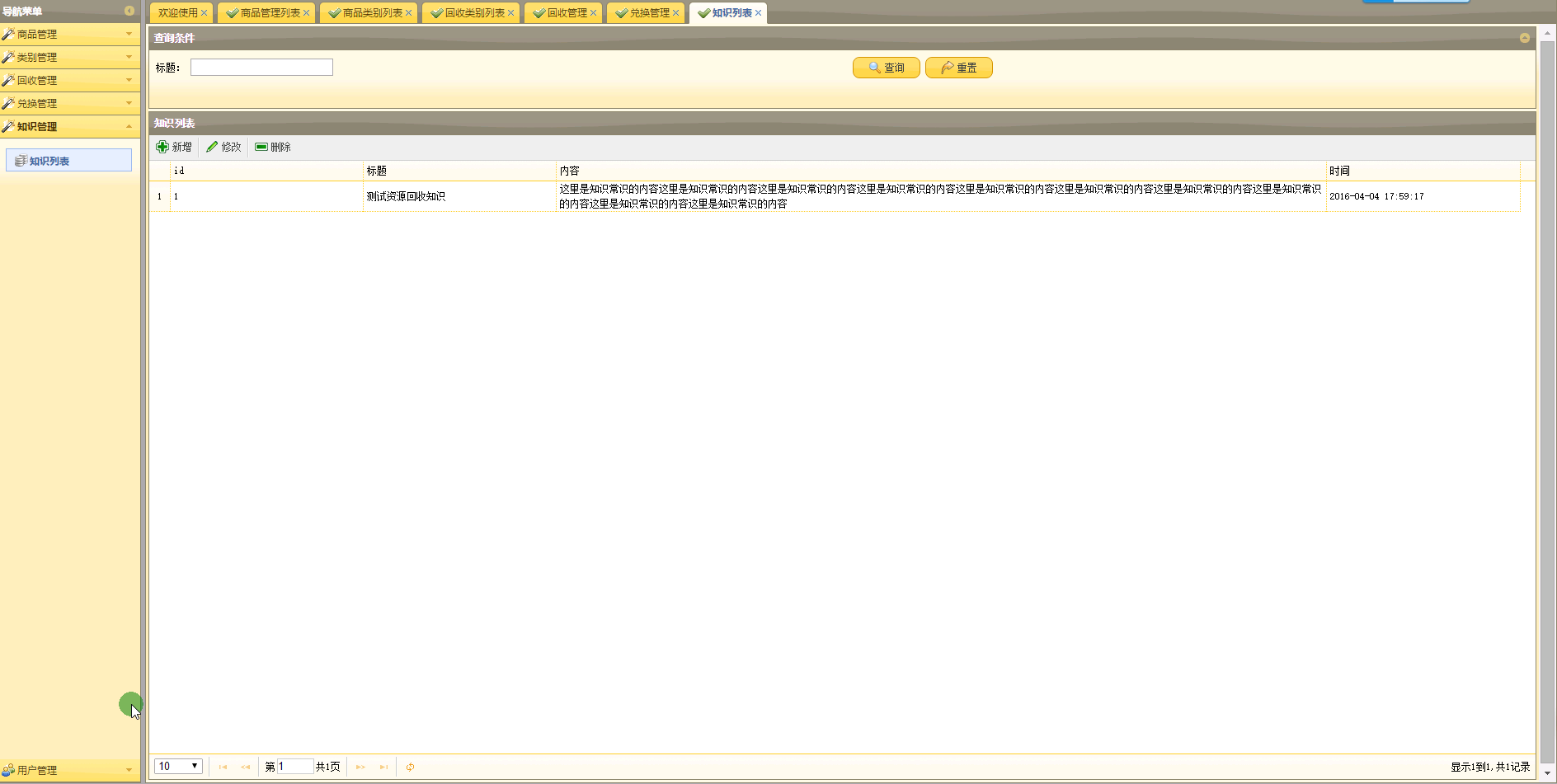Close the 知识列表 tab
Screen dimensions: 1557x784
point(758,12)
